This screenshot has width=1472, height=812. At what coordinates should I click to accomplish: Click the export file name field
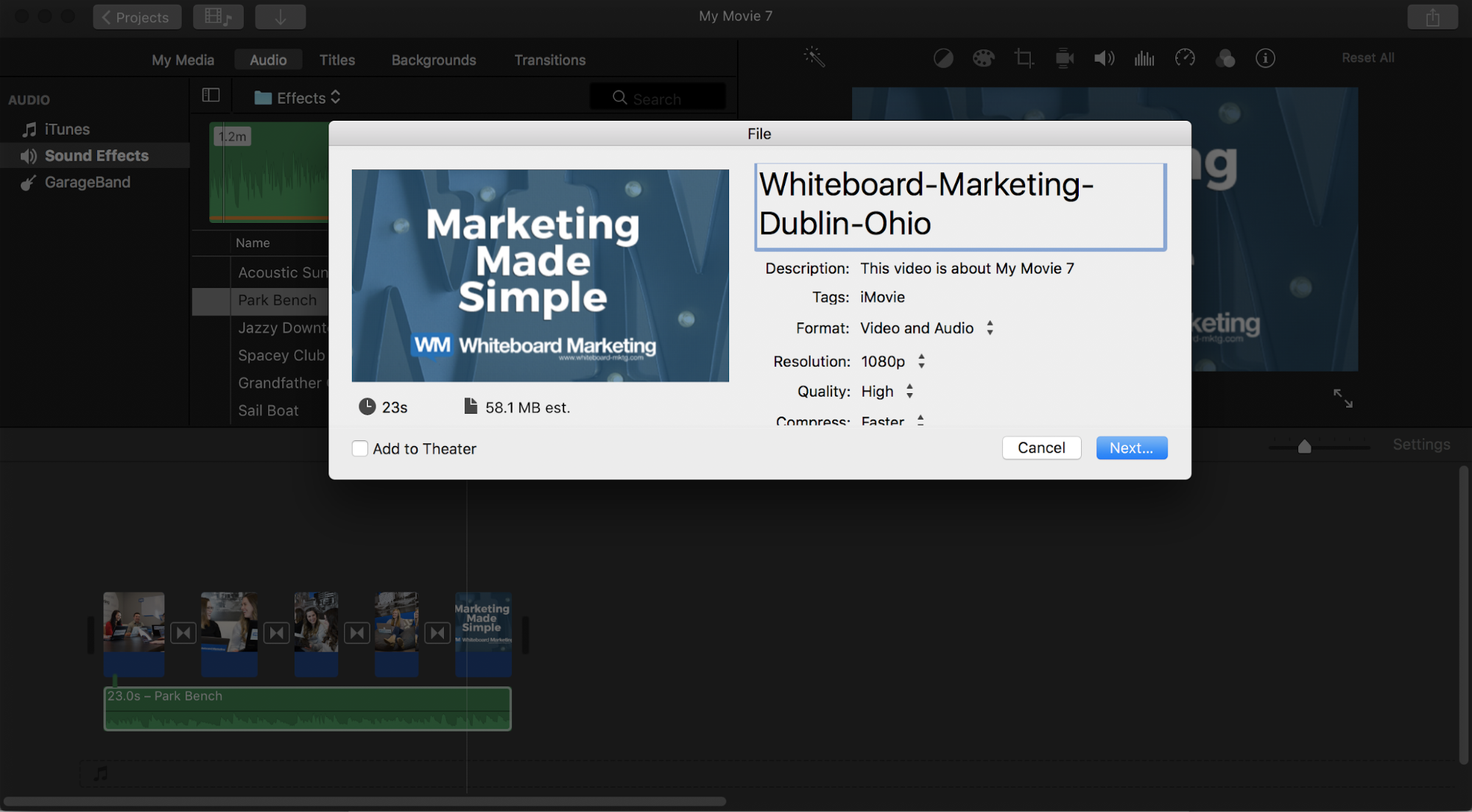tap(959, 206)
